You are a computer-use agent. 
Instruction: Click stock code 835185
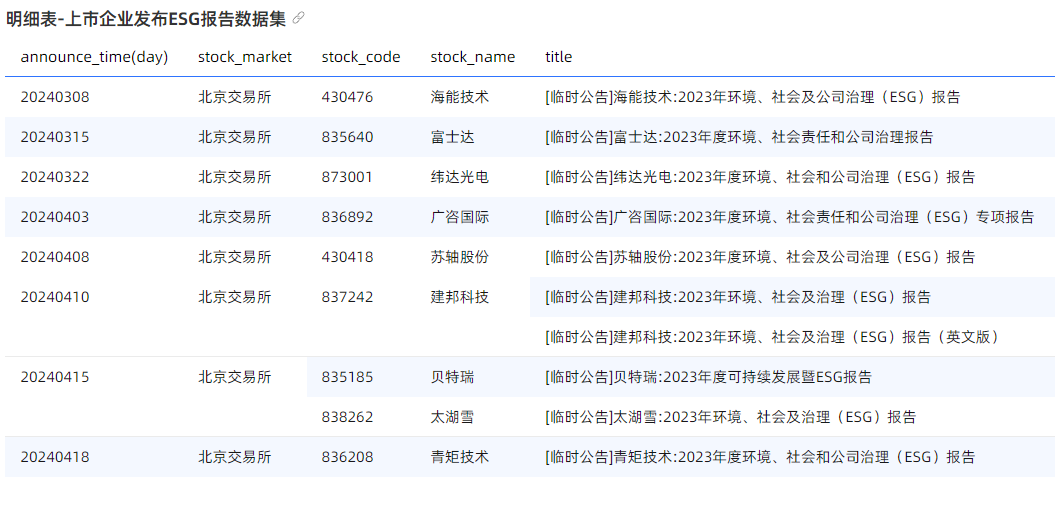pos(347,377)
